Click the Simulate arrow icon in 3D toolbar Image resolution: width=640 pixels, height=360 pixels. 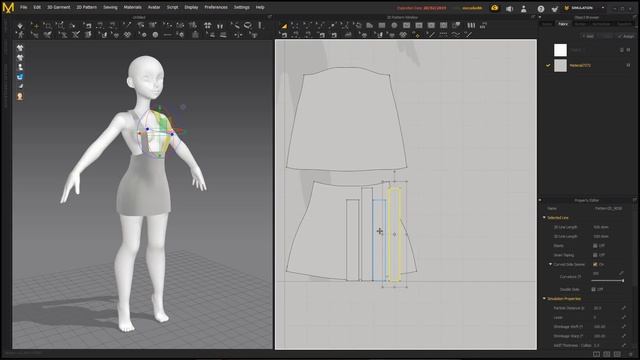tap(20, 26)
